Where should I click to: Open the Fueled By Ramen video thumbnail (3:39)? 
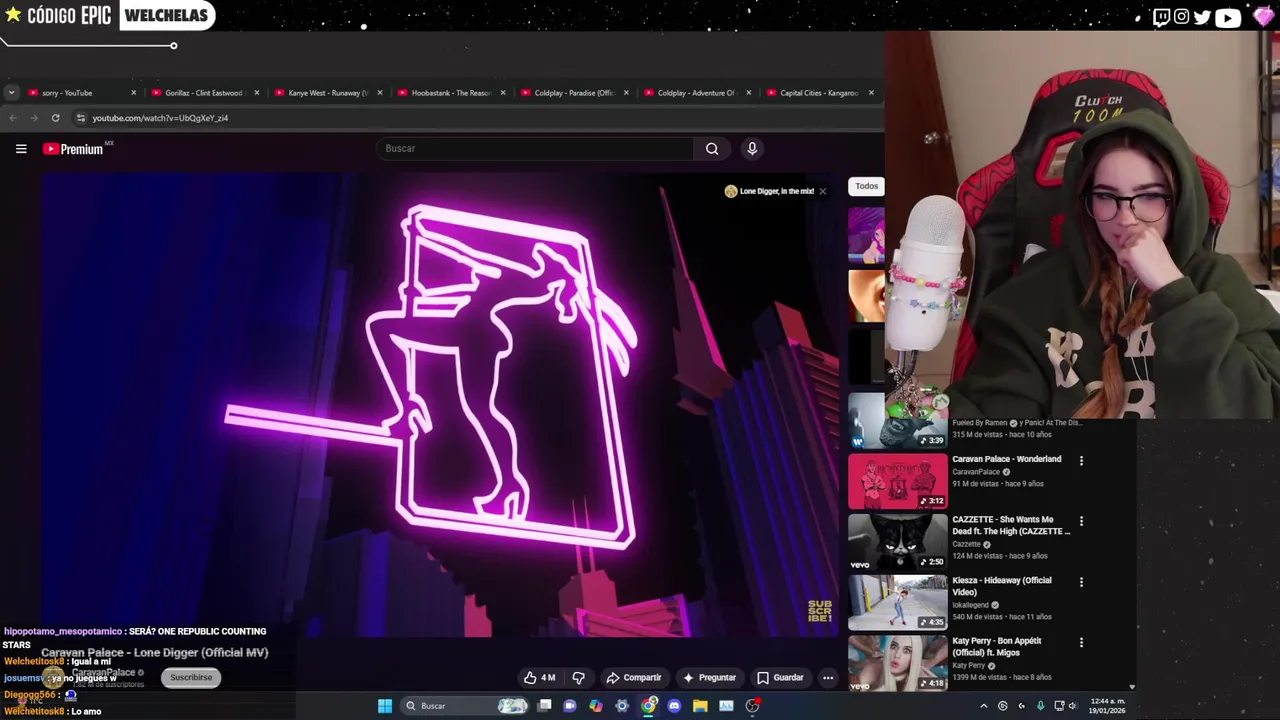click(x=897, y=420)
